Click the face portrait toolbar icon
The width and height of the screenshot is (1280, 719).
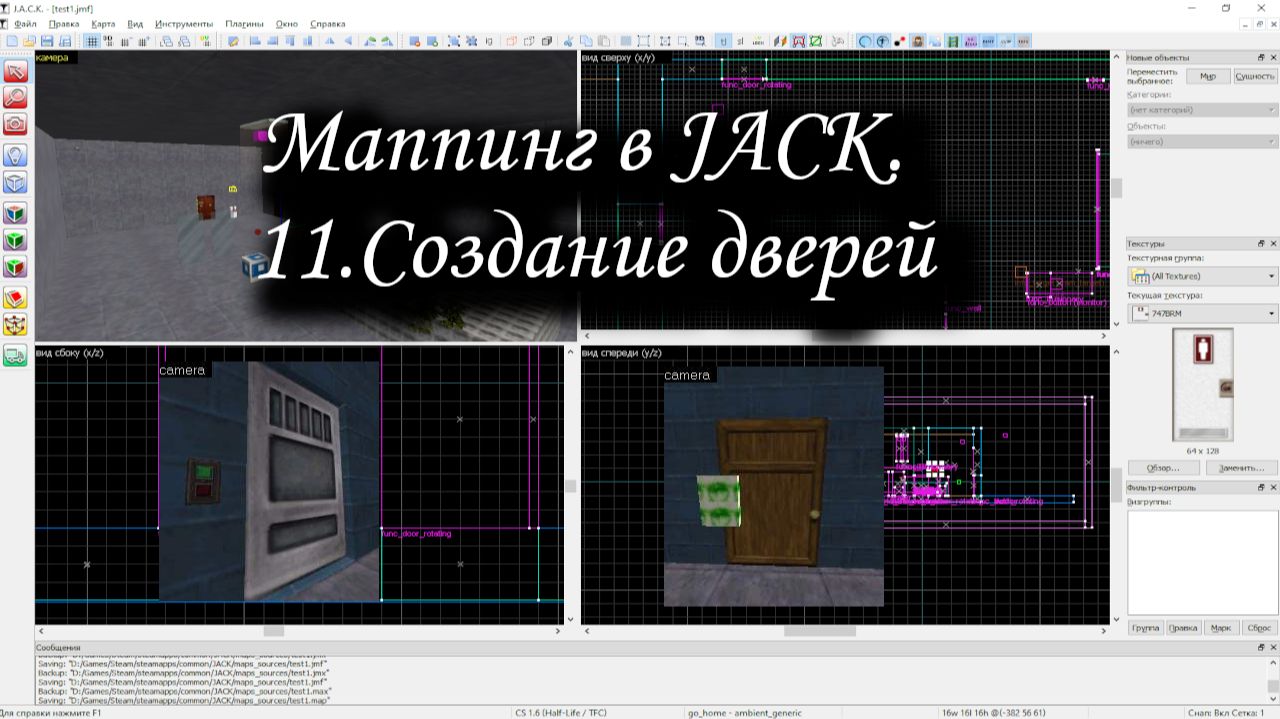pyautogui.click(x=917, y=41)
